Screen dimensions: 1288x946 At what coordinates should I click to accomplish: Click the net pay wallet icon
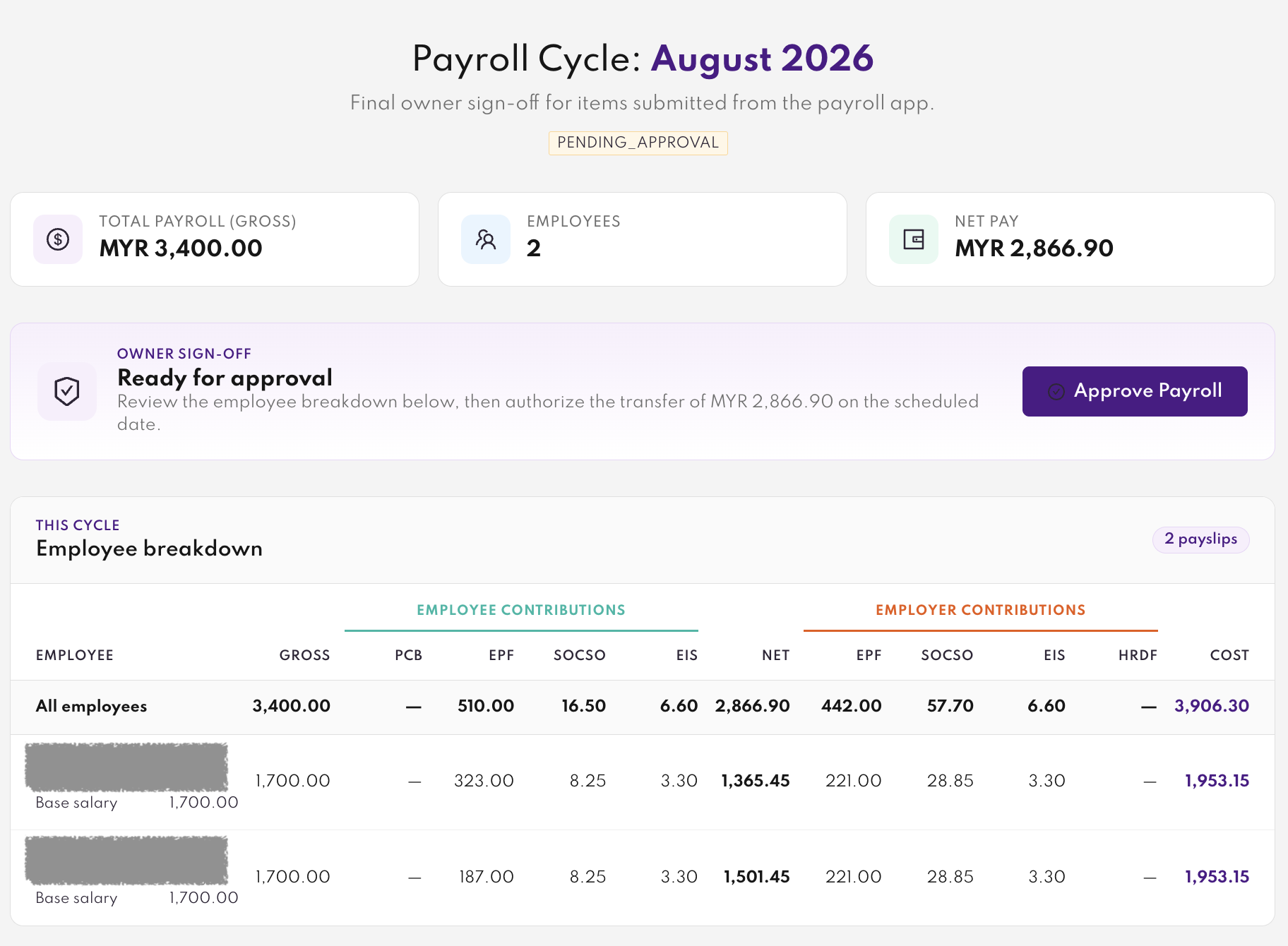click(x=914, y=239)
